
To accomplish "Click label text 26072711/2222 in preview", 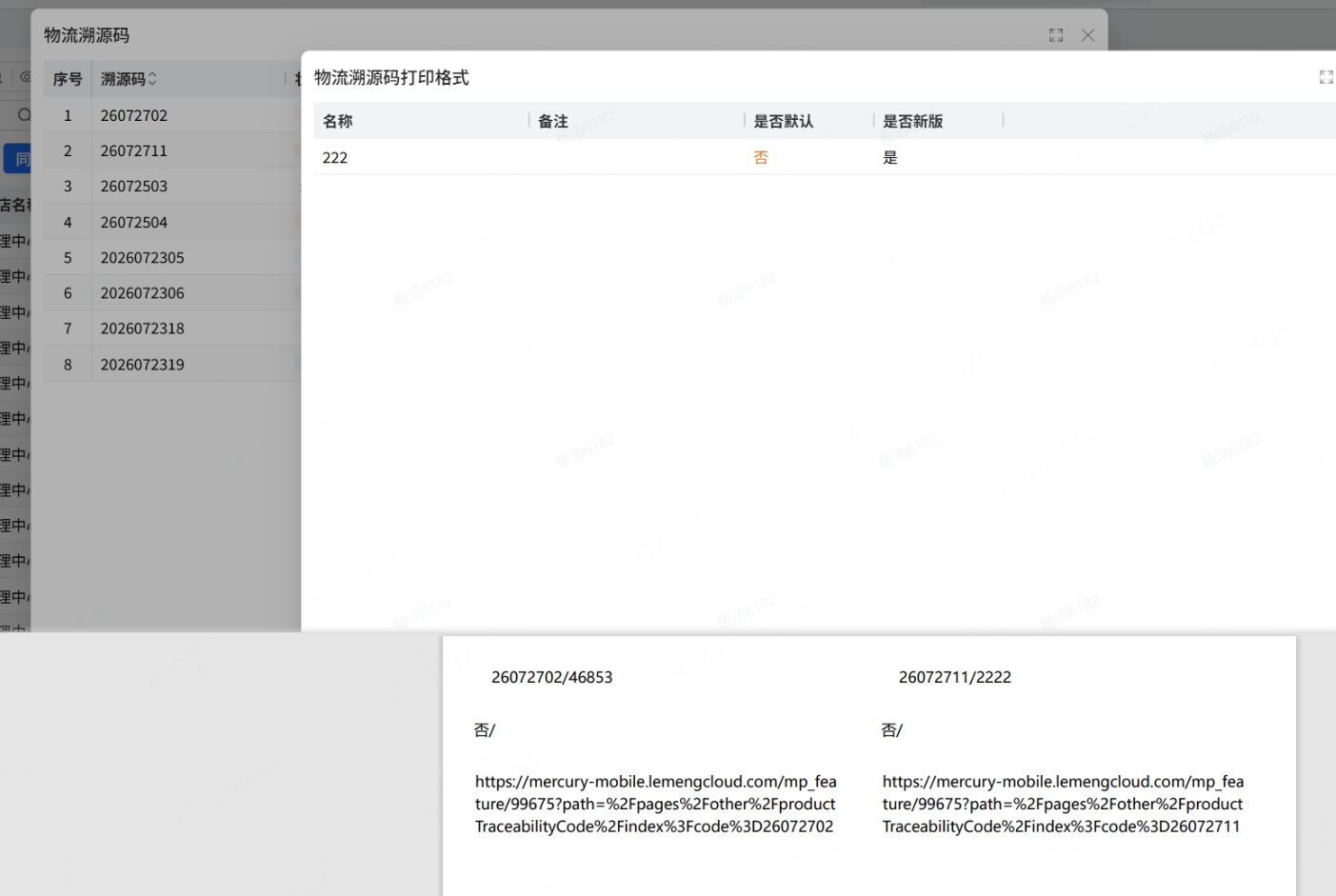I will (x=955, y=677).
